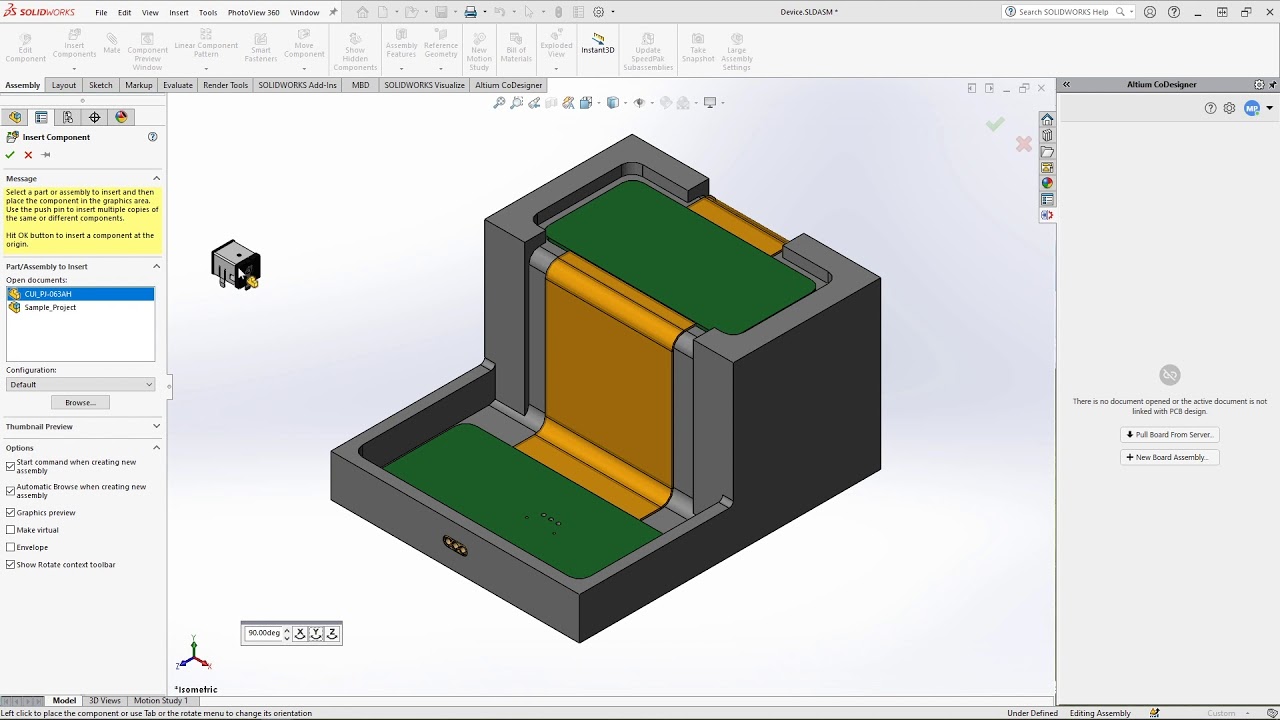The height and width of the screenshot is (720, 1280).
Task: Select Sample_Project in open documents
Action: click(50, 307)
